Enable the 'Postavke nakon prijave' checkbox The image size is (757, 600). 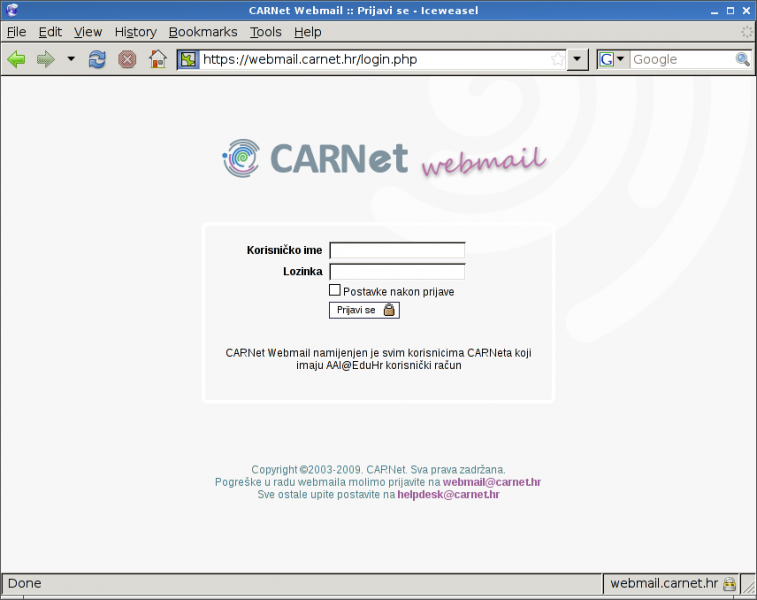(335, 290)
